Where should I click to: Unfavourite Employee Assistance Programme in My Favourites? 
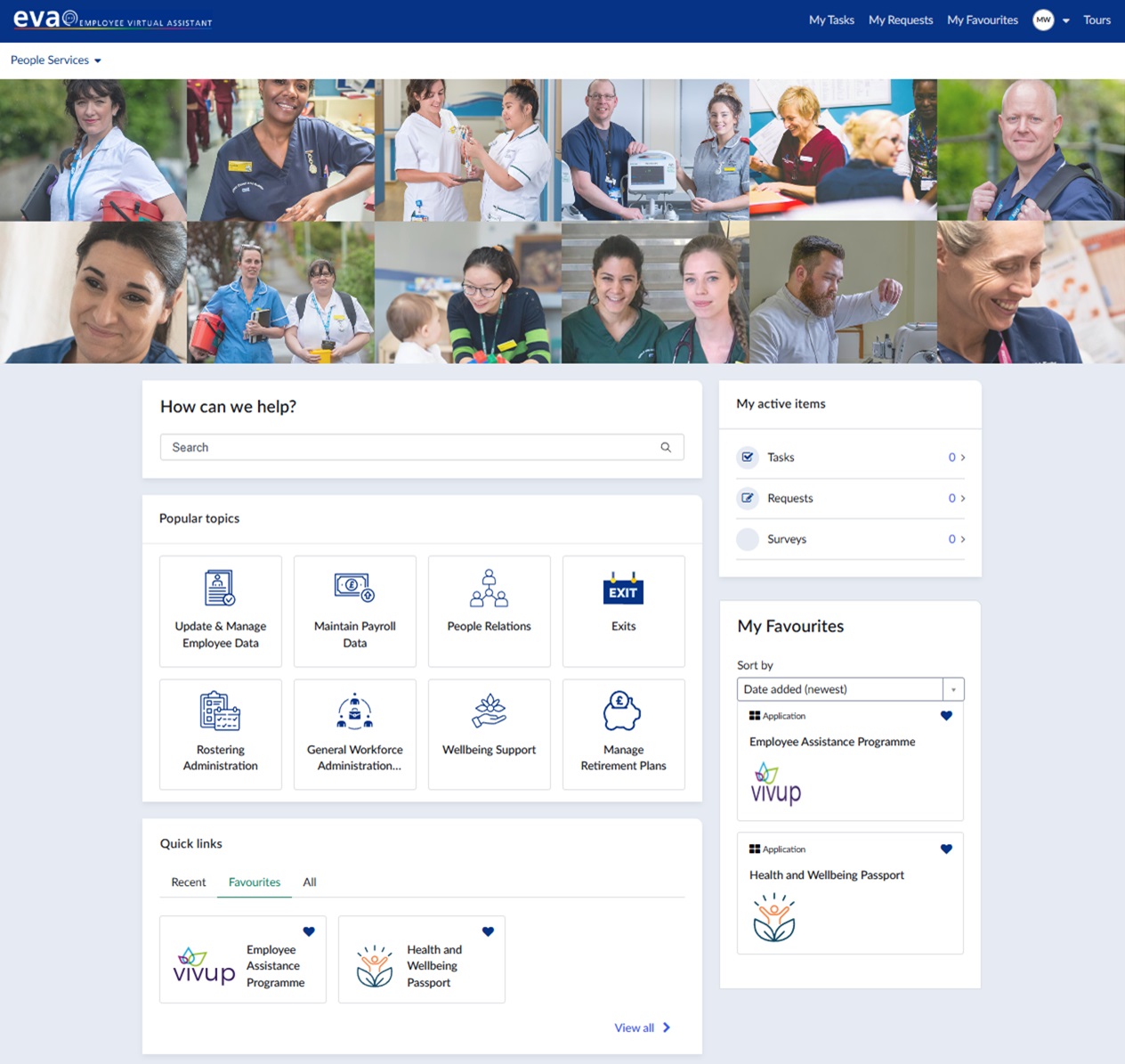[x=946, y=716]
